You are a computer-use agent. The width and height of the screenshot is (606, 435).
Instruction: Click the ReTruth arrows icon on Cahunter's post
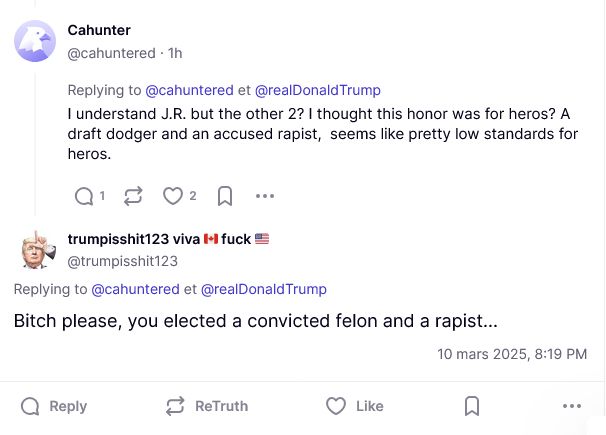tap(133, 197)
